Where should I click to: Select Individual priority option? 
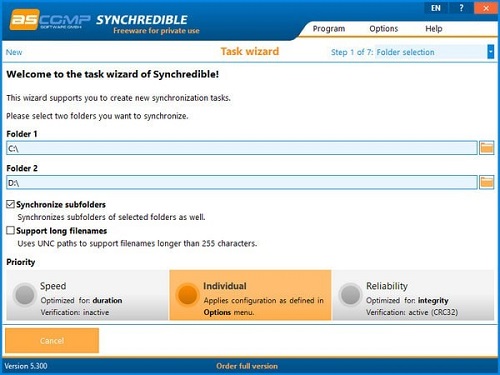tap(250, 295)
